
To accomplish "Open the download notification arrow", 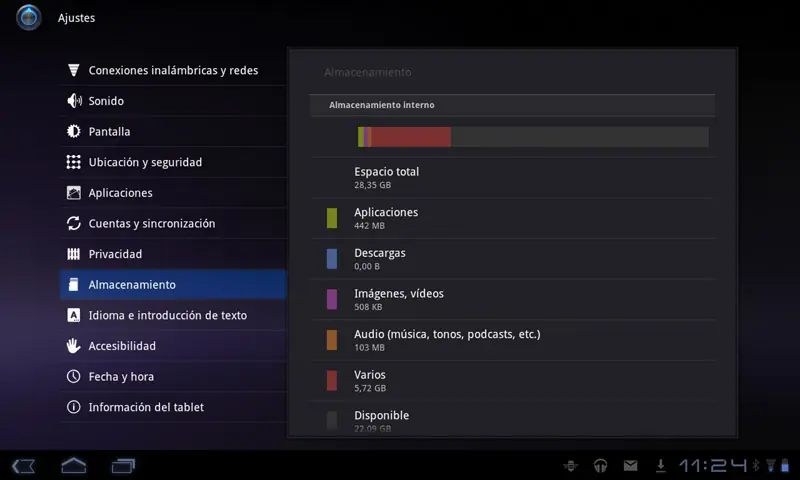I will (x=660, y=465).
